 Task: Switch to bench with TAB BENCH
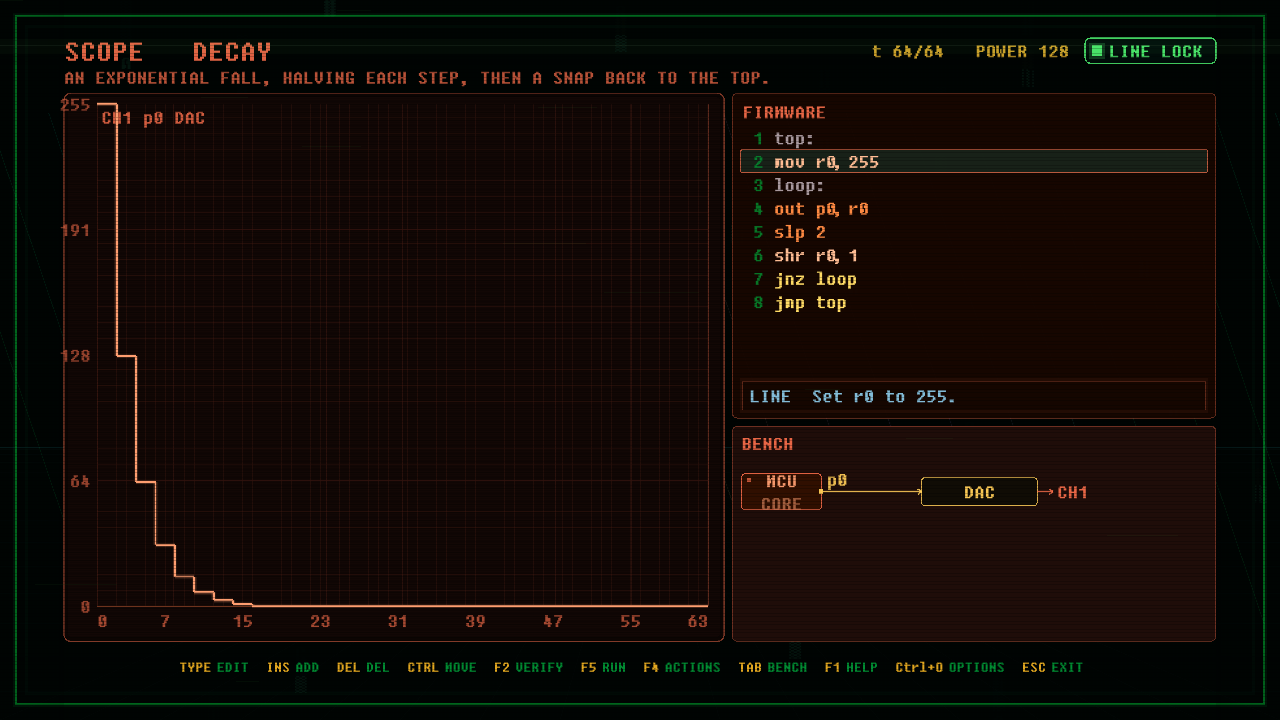click(x=772, y=667)
